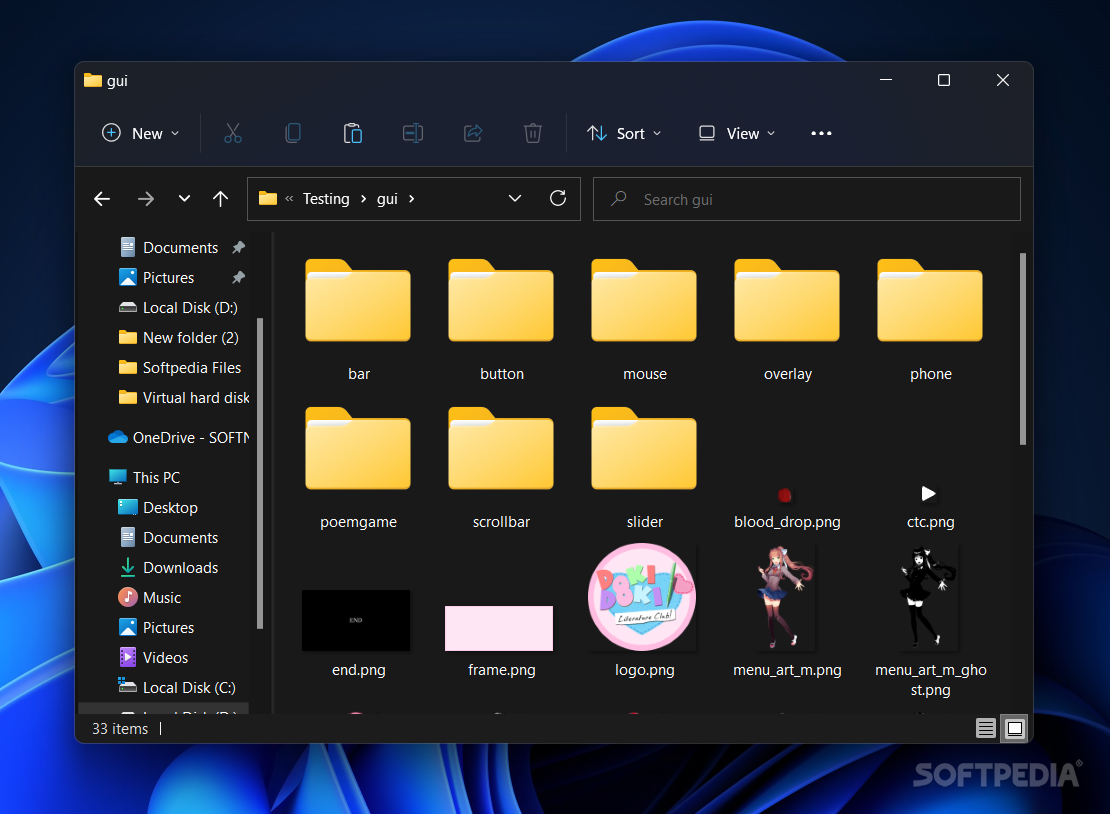Click the Copy icon in toolbar

tap(292, 133)
